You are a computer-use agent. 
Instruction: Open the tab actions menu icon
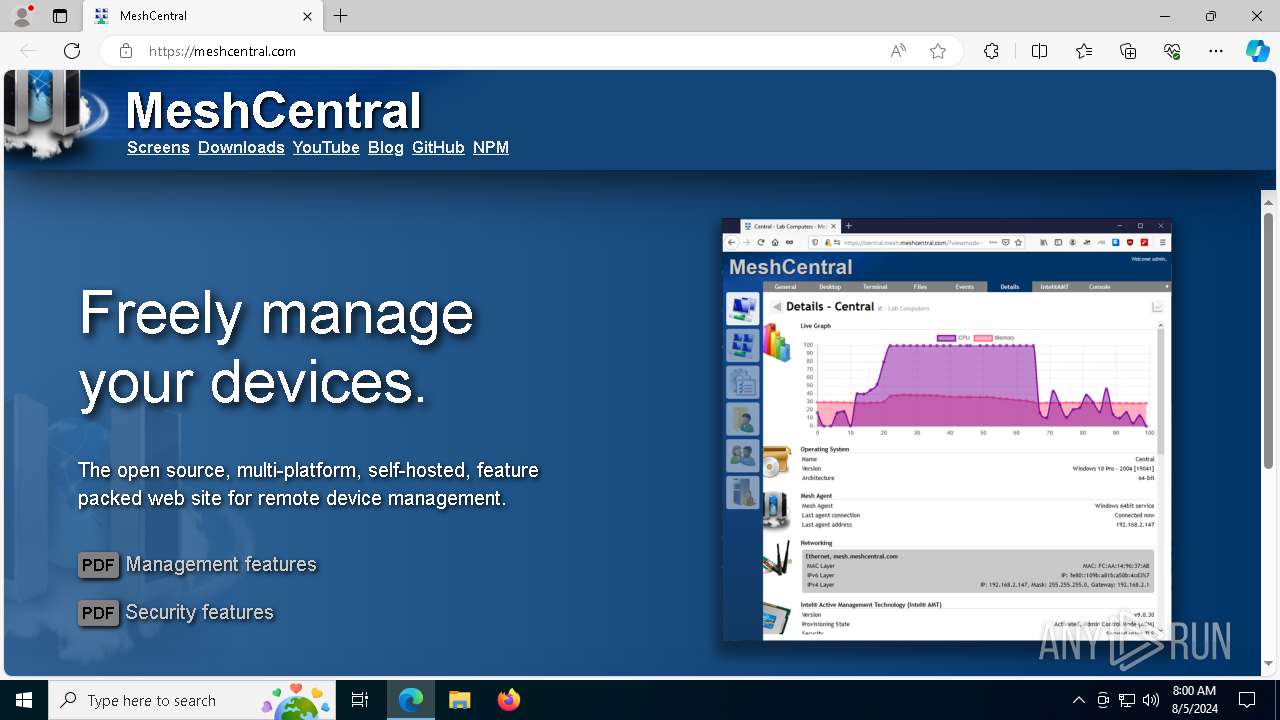coord(60,16)
